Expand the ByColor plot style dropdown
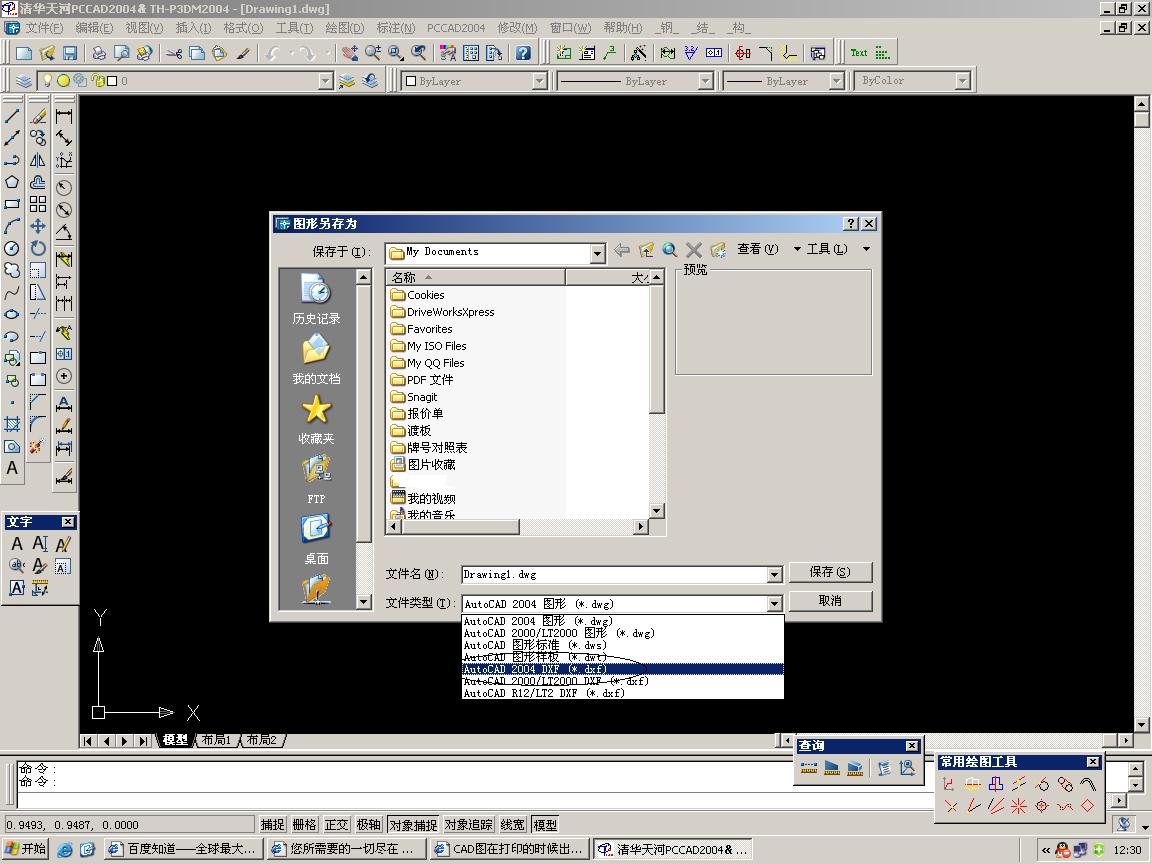The width and height of the screenshot is (1152, 864). (x=962, y=81)
